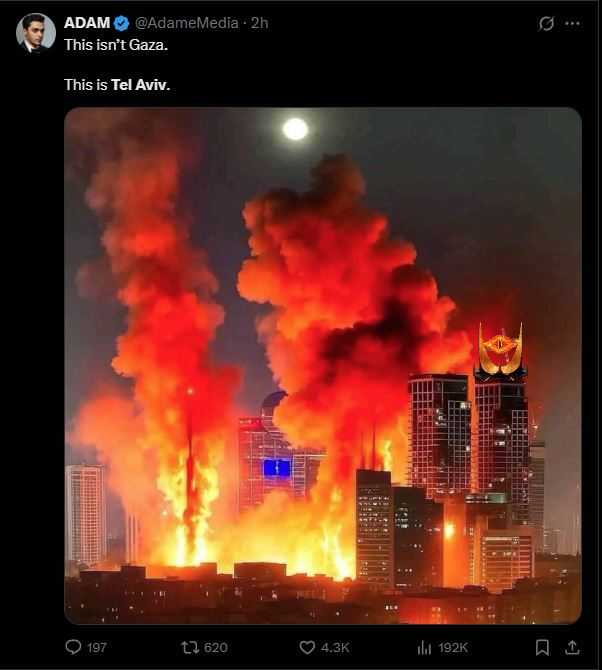Viewport: 602px width, 670px height.
Task: Open the three-dot More options menu
Action: point(572,24)
